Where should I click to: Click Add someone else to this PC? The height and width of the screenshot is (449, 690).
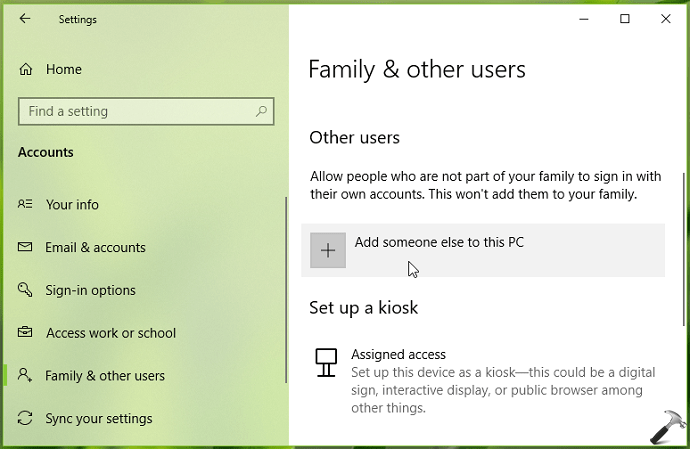[439, 242]
